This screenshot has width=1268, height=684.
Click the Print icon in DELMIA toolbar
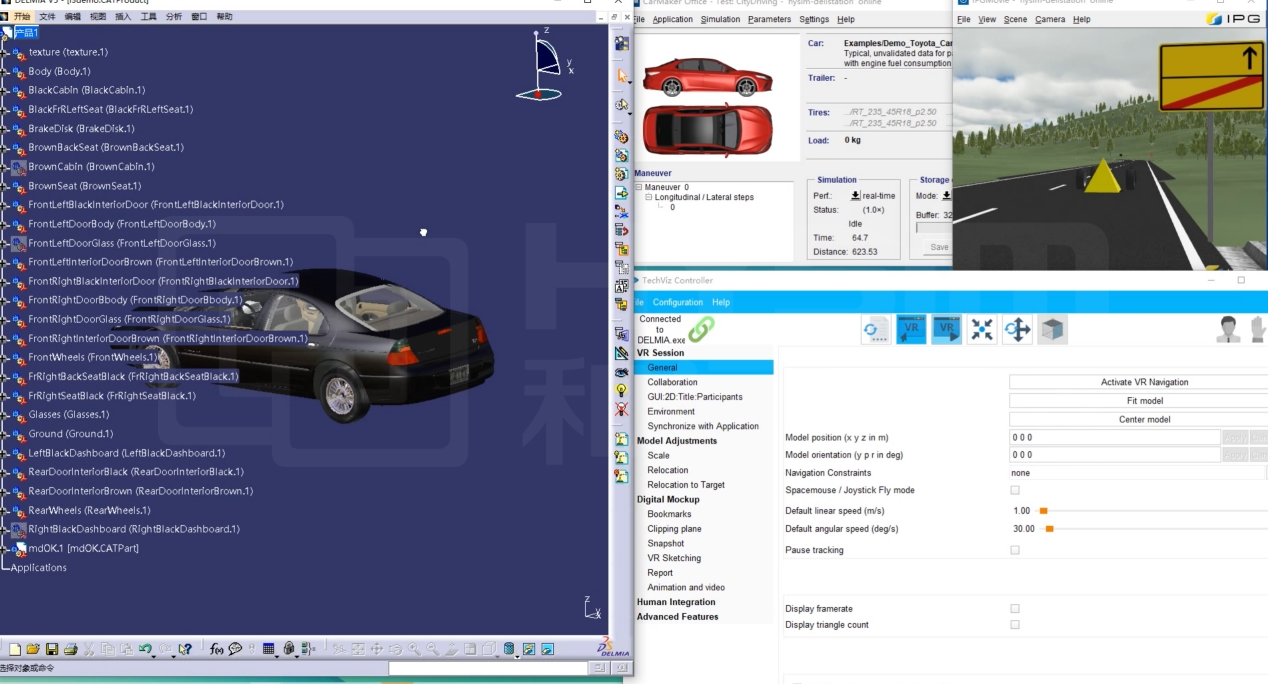coord(70,649)
